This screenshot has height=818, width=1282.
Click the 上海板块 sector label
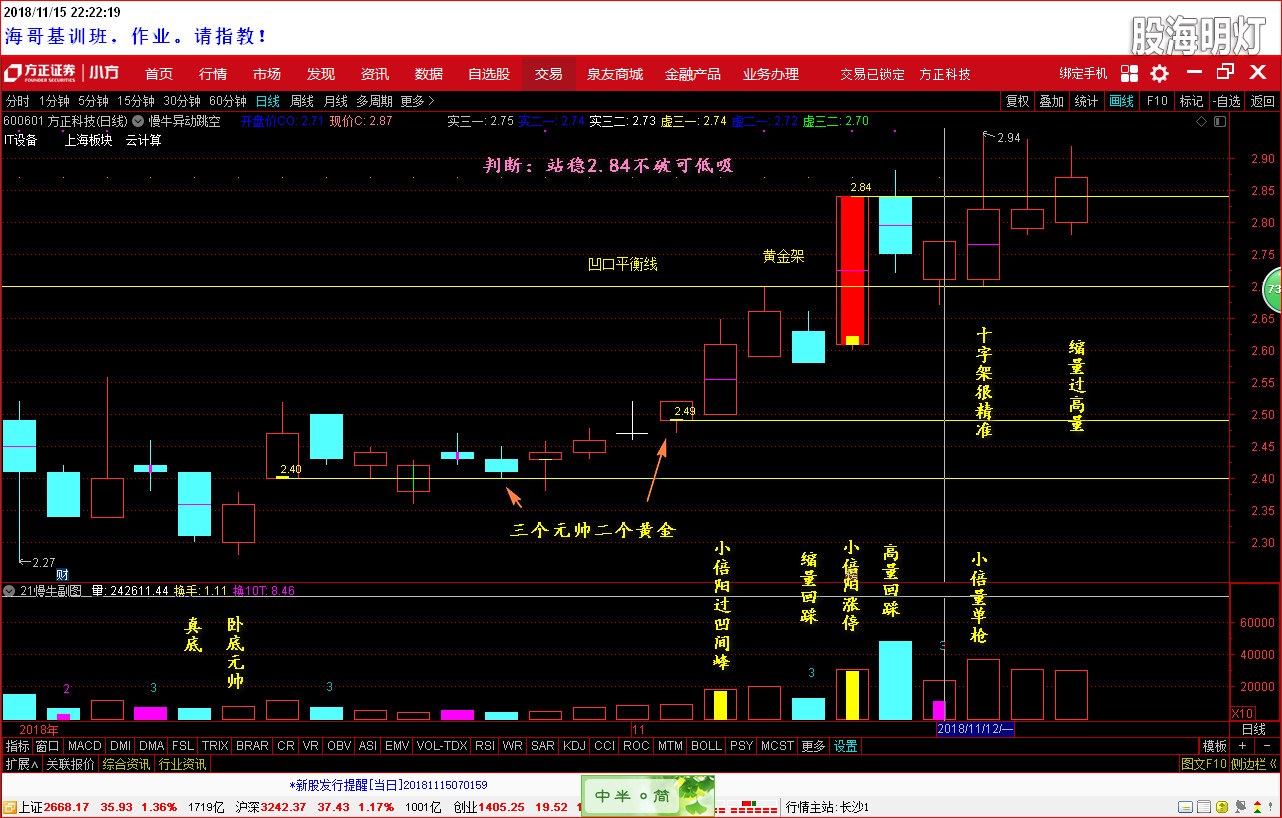[88, 140]
